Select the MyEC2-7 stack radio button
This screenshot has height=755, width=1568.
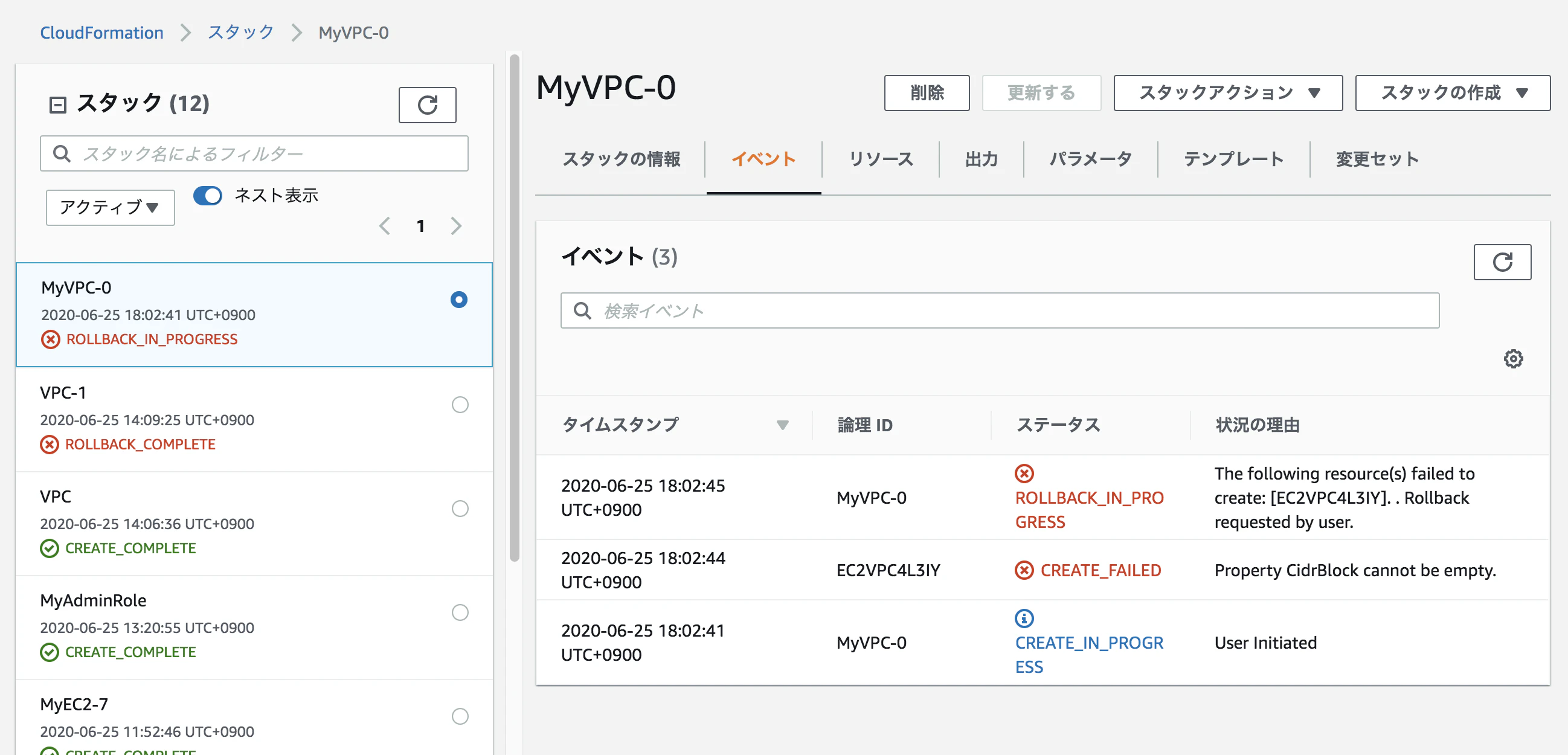[x=460, y=716]
